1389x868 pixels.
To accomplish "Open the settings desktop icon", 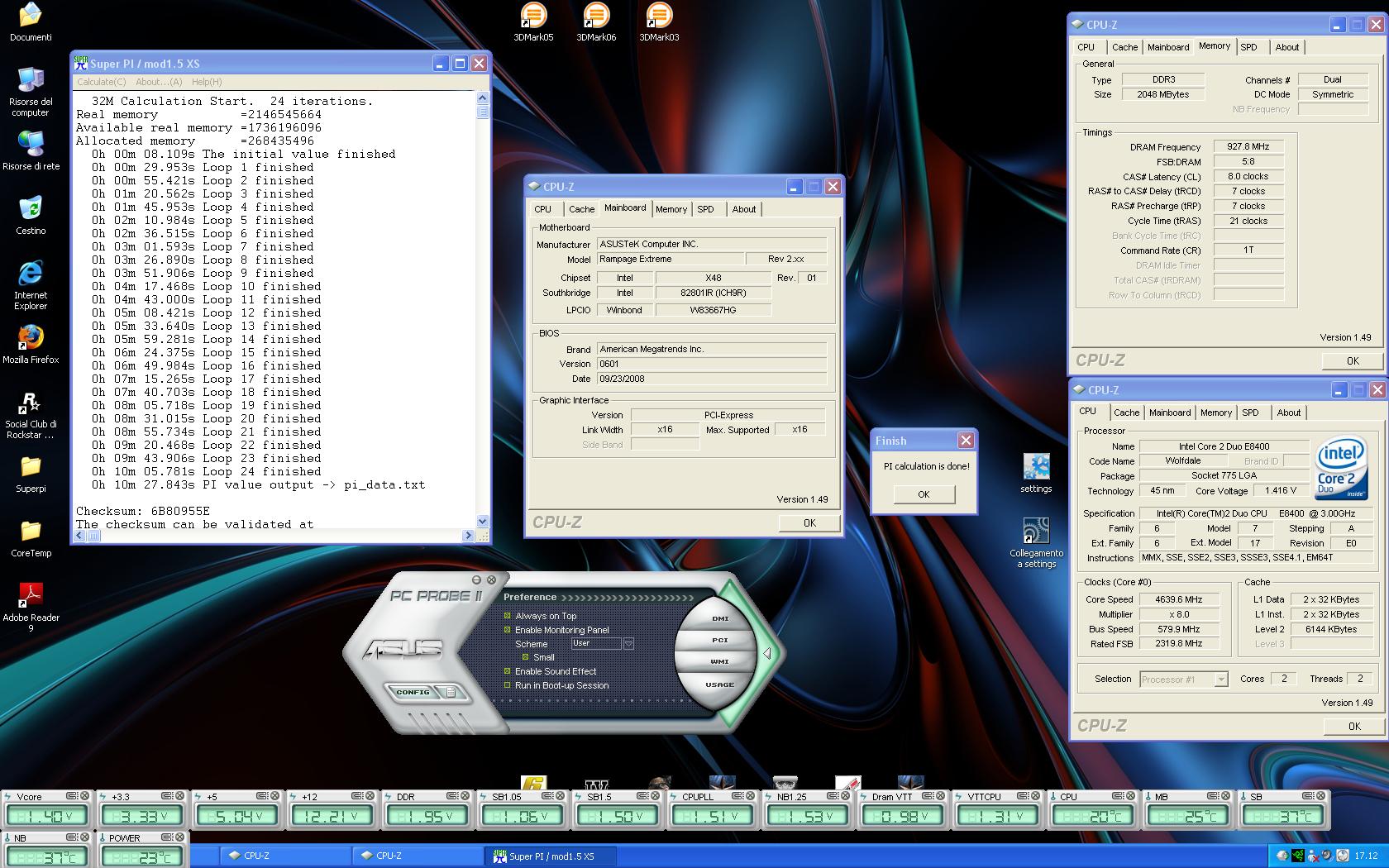I will click(1036, 473).
